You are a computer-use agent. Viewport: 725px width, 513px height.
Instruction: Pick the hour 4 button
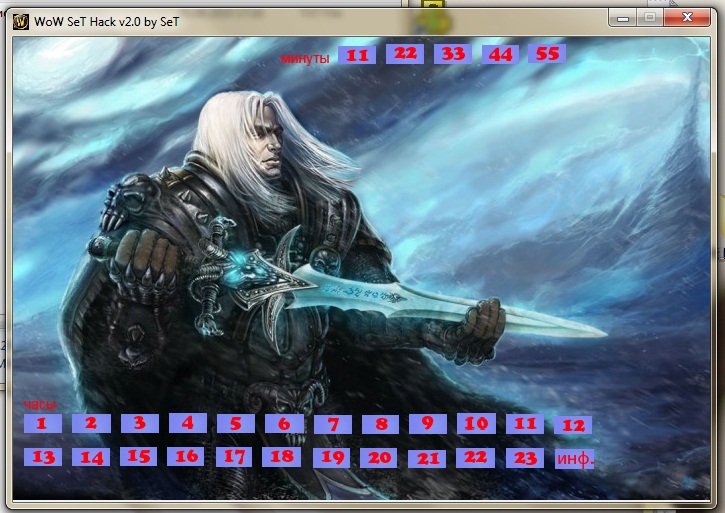(x=188, y=423)
